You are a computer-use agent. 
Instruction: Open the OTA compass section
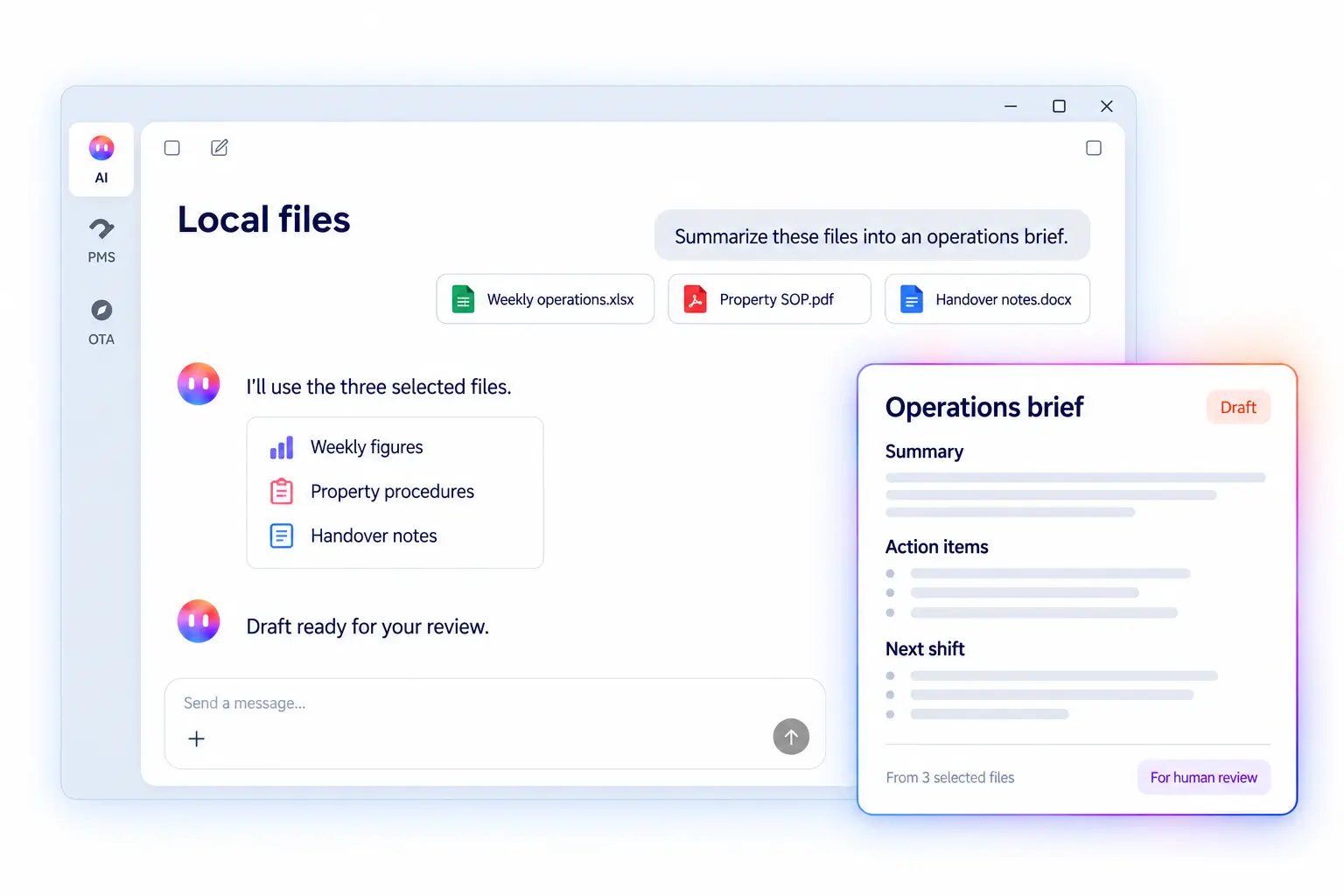pyautogui.click(x=101, y=322)
